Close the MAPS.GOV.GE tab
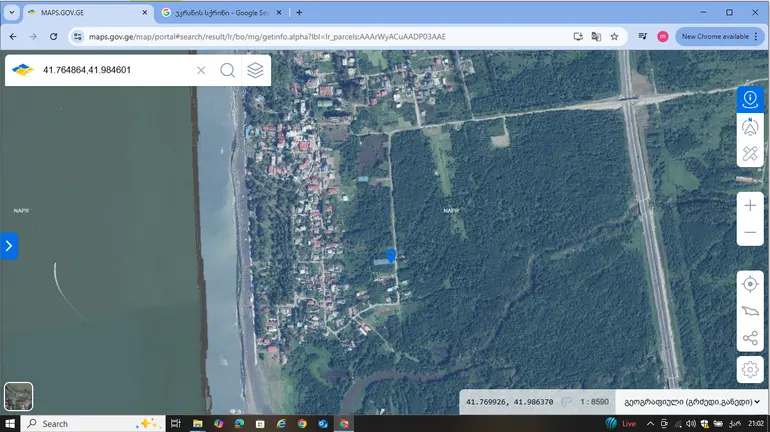770x432 pixels. [x=144, y=13]
